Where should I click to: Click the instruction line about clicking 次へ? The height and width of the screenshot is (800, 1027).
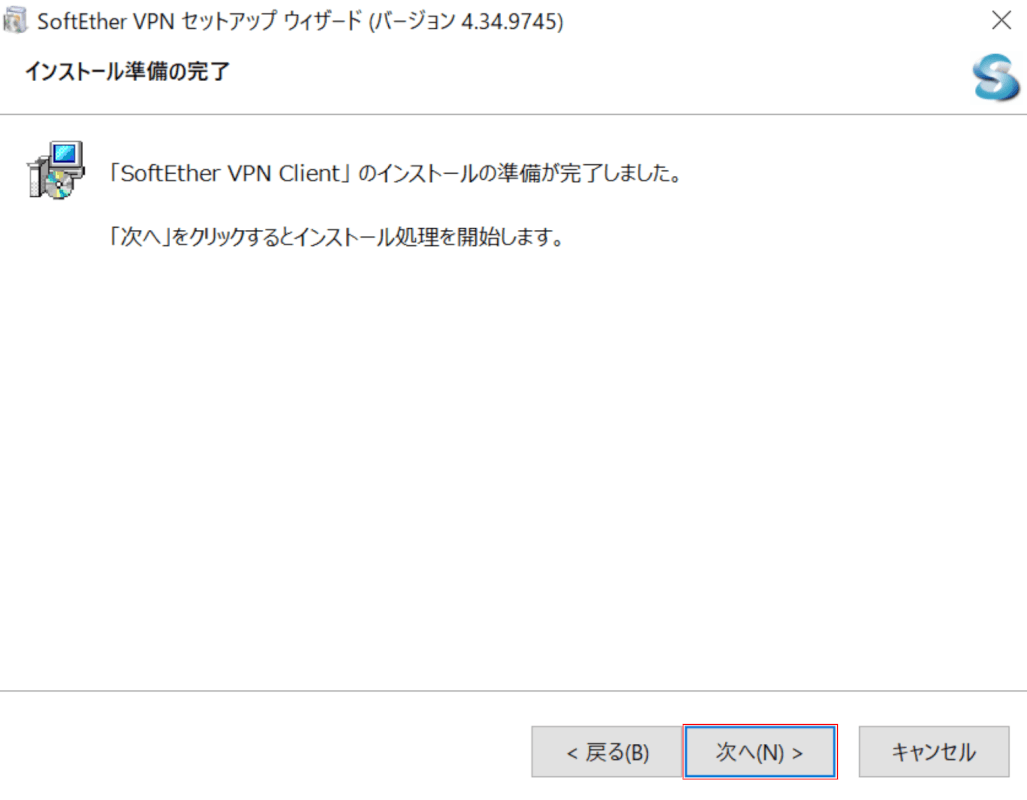click(x=337, y=236)
